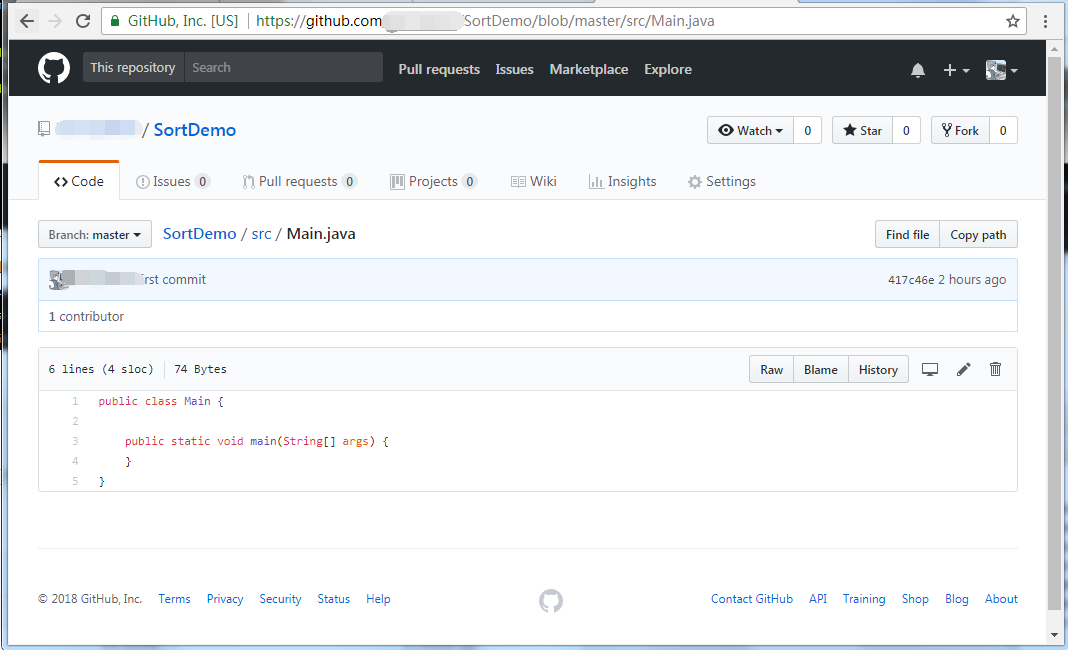
Task: Open the SortDemo repository title link
Action: tap(195, 129)
